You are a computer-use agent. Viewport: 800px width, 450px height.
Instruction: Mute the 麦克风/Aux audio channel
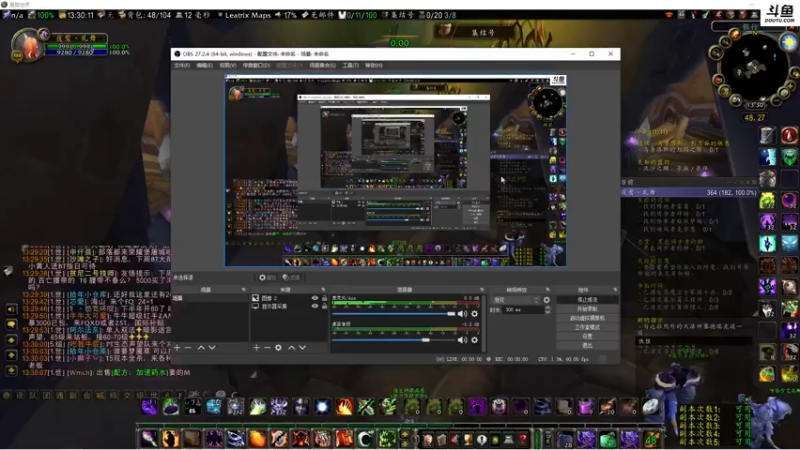tap(462, 314)
